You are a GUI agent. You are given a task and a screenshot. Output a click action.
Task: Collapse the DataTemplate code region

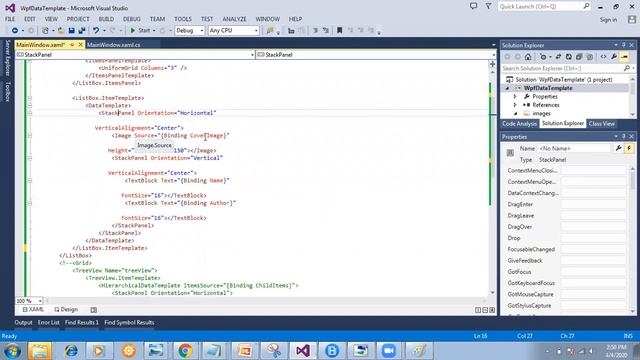pos(30,105)
